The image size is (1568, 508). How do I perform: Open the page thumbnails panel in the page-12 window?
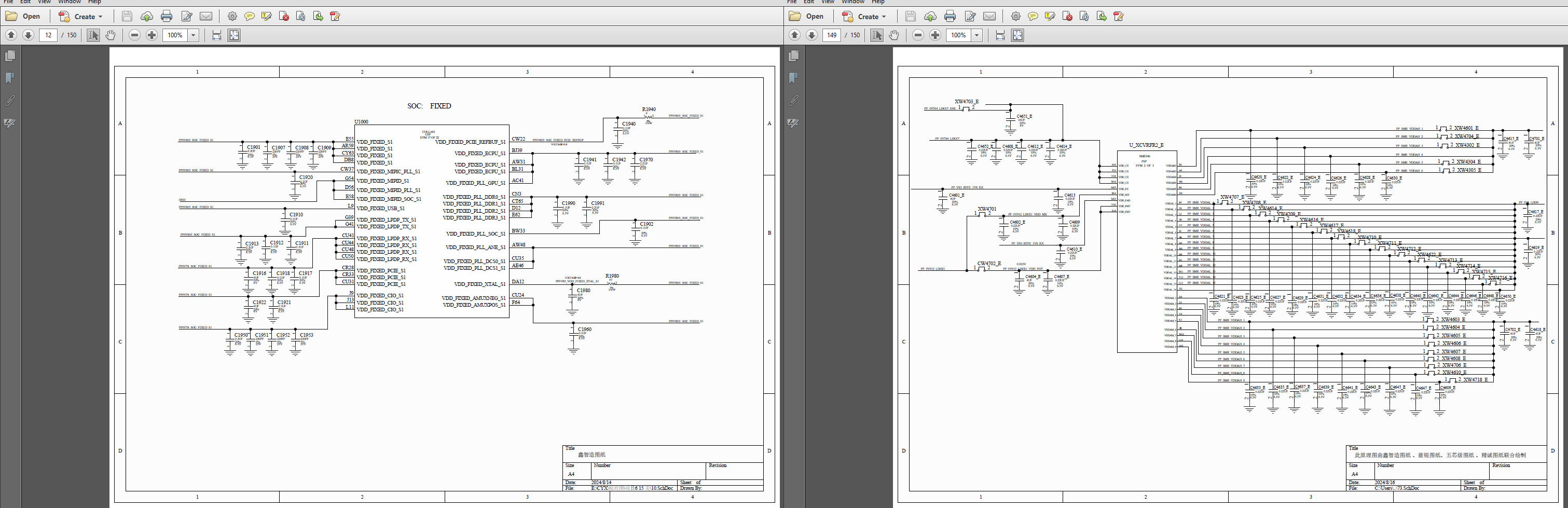[x=10, y=56]
